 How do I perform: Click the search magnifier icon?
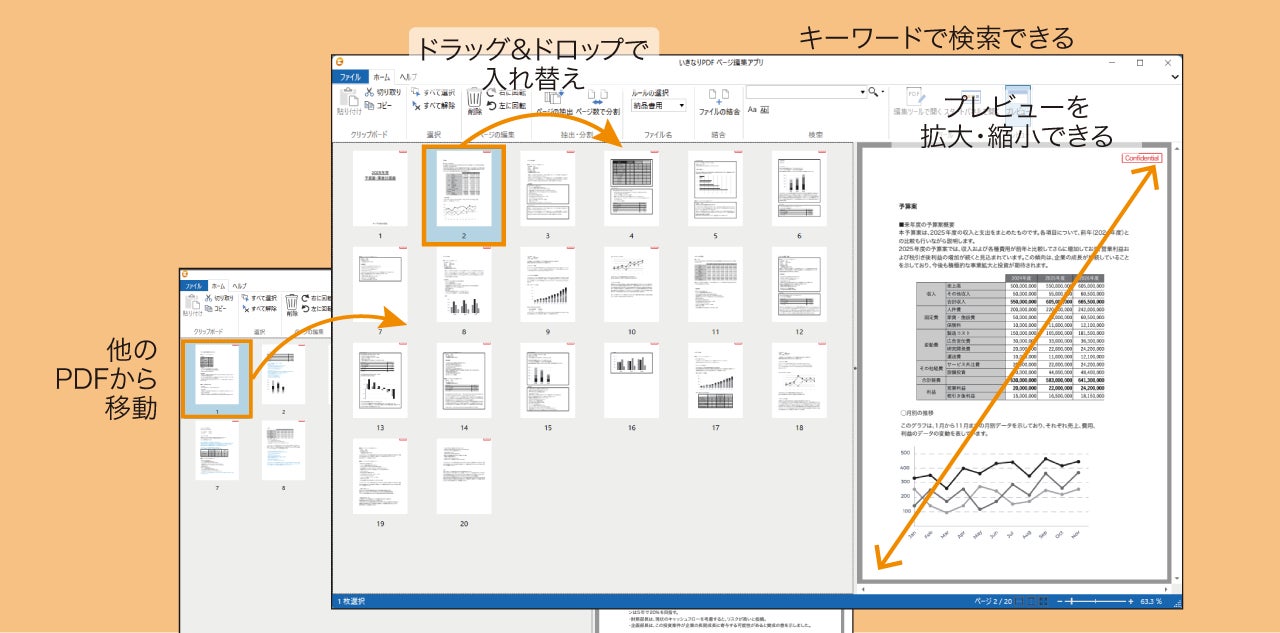pyautogui.click(x=873, y=91)
